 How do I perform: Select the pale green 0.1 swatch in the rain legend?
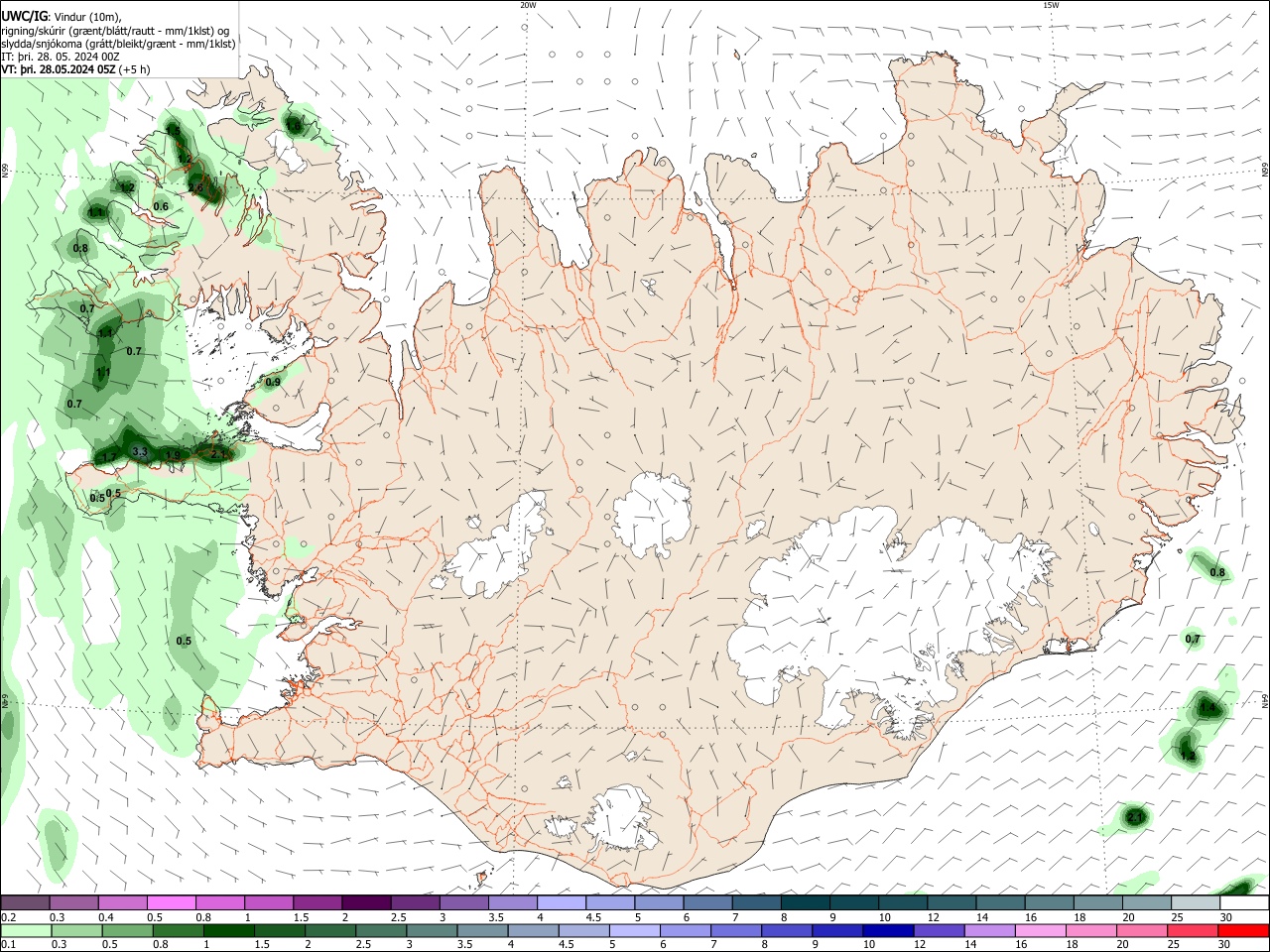pos(26,931)
